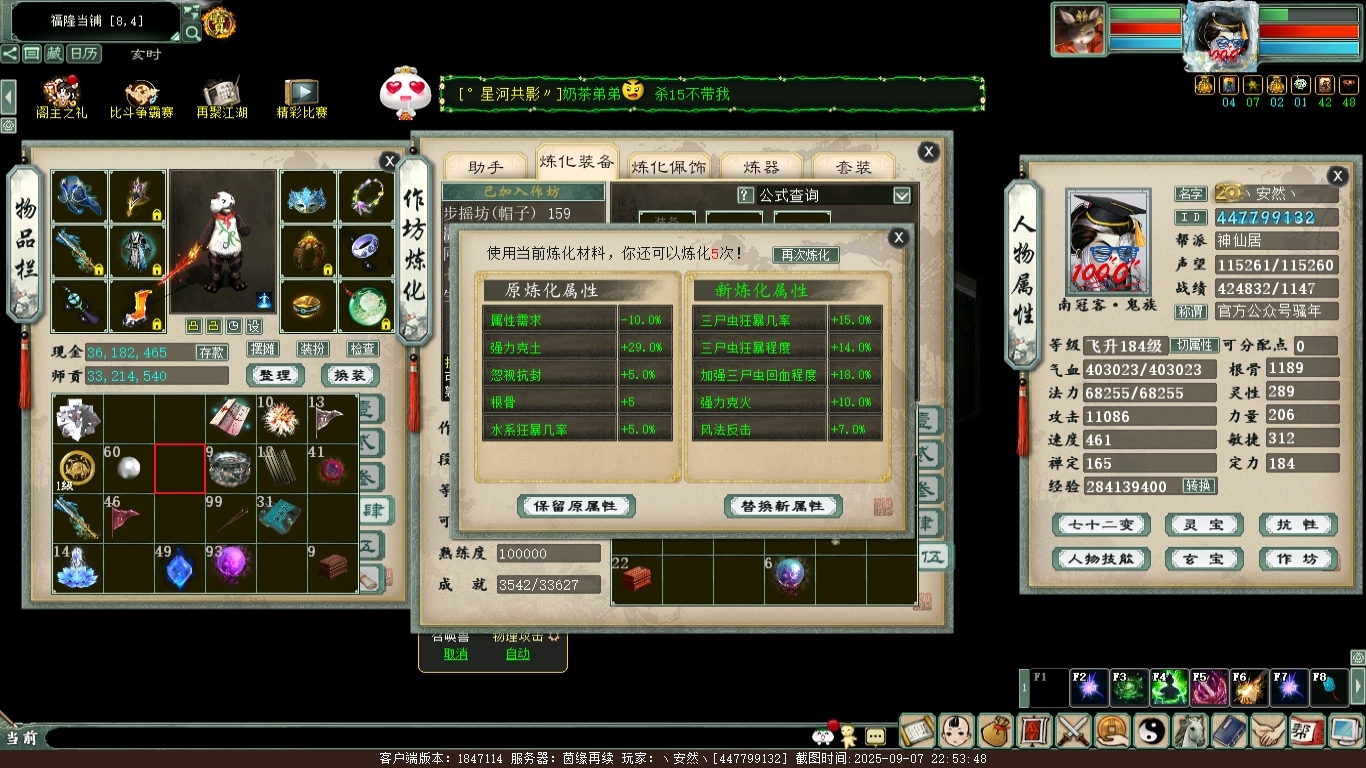Click the crossed swords icon in bottom bar
The image size is (1366, 768).
1073,732
